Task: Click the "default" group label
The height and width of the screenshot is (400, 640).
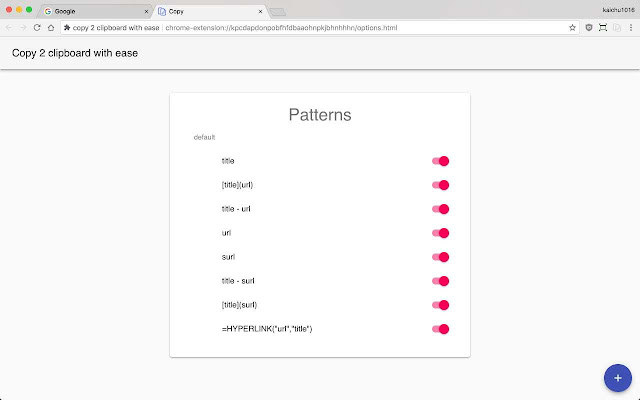Action: tap(204, 137)
